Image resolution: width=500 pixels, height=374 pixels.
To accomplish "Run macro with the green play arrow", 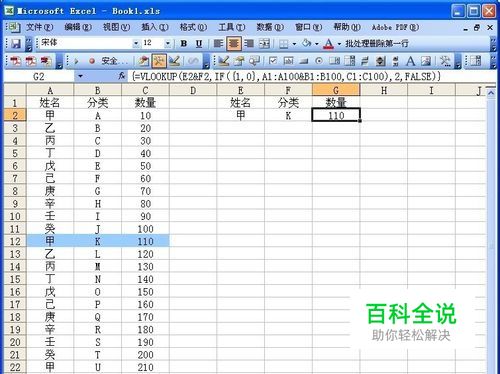I will (x=76, y=61).
